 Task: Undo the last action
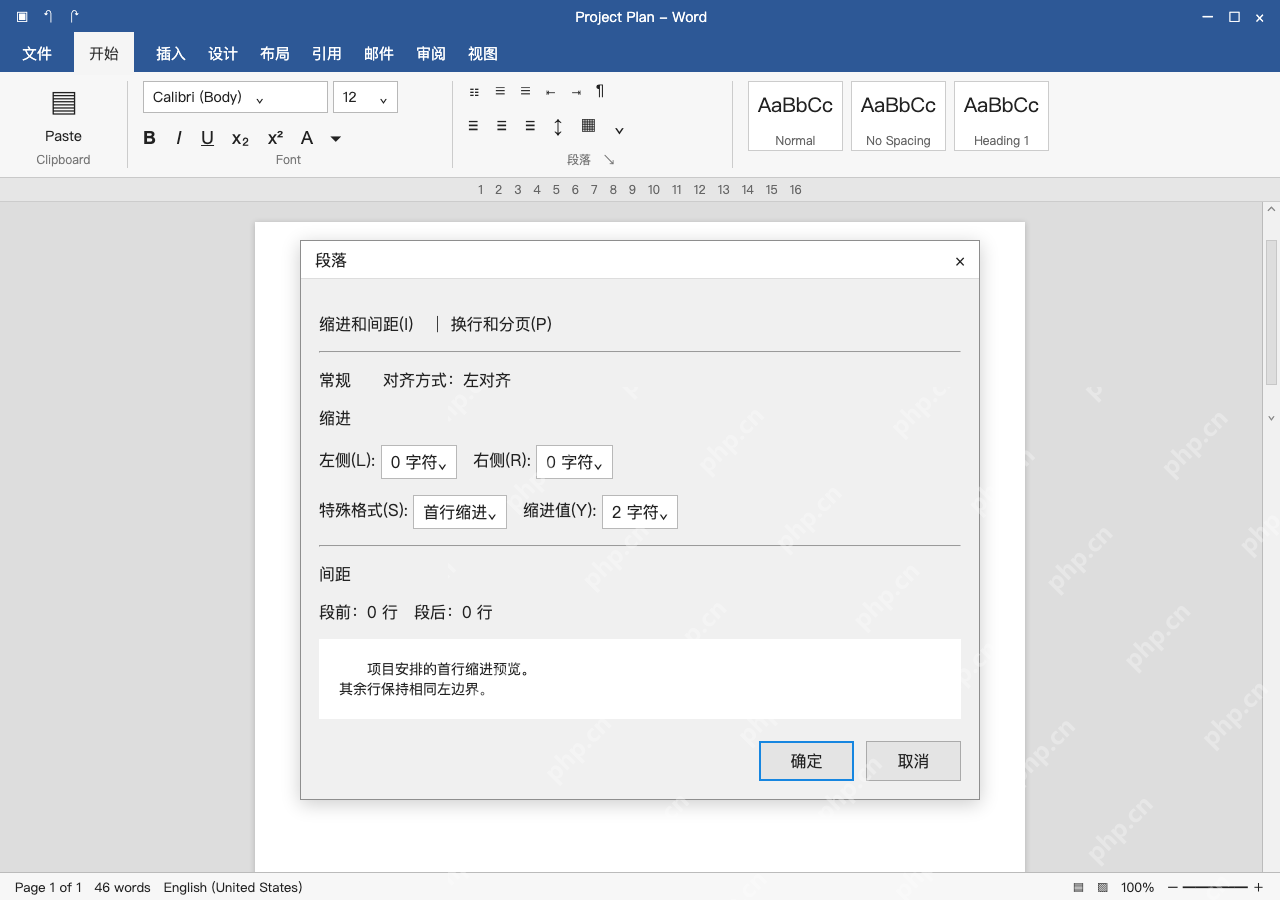[x=48, y=17]
